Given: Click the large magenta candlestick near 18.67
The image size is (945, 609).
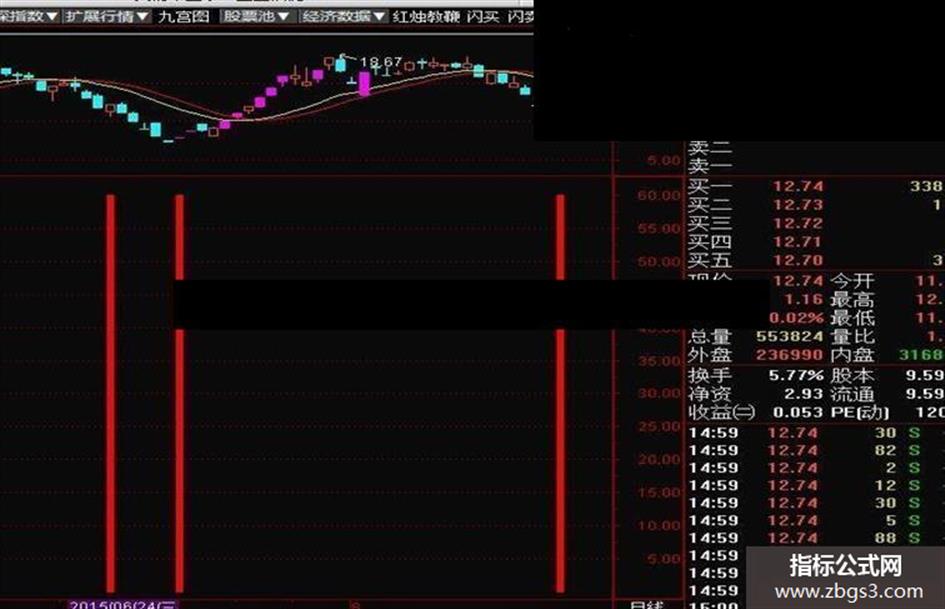Looking at the screenshot, I should coord(364,84).
